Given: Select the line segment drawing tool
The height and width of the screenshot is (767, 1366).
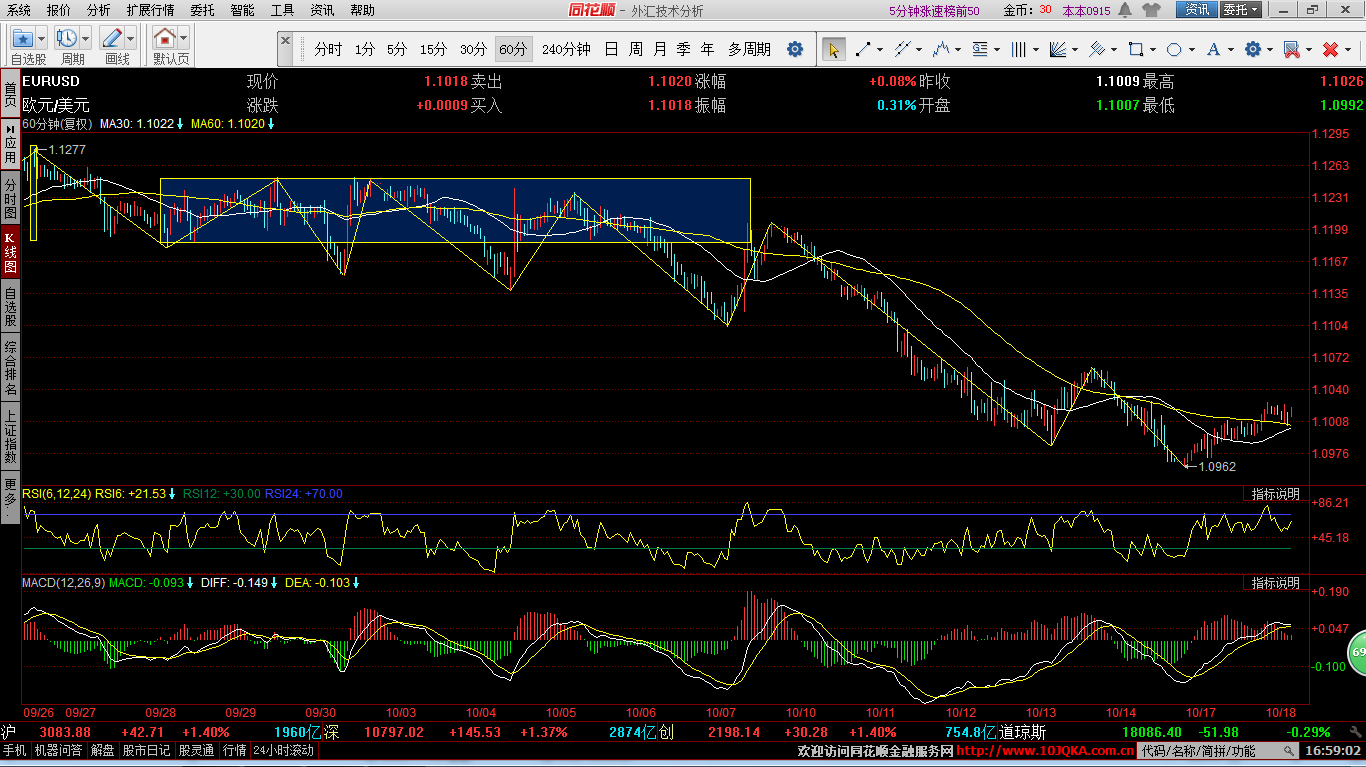Looking at the screenshot, I should coord(862,49).
